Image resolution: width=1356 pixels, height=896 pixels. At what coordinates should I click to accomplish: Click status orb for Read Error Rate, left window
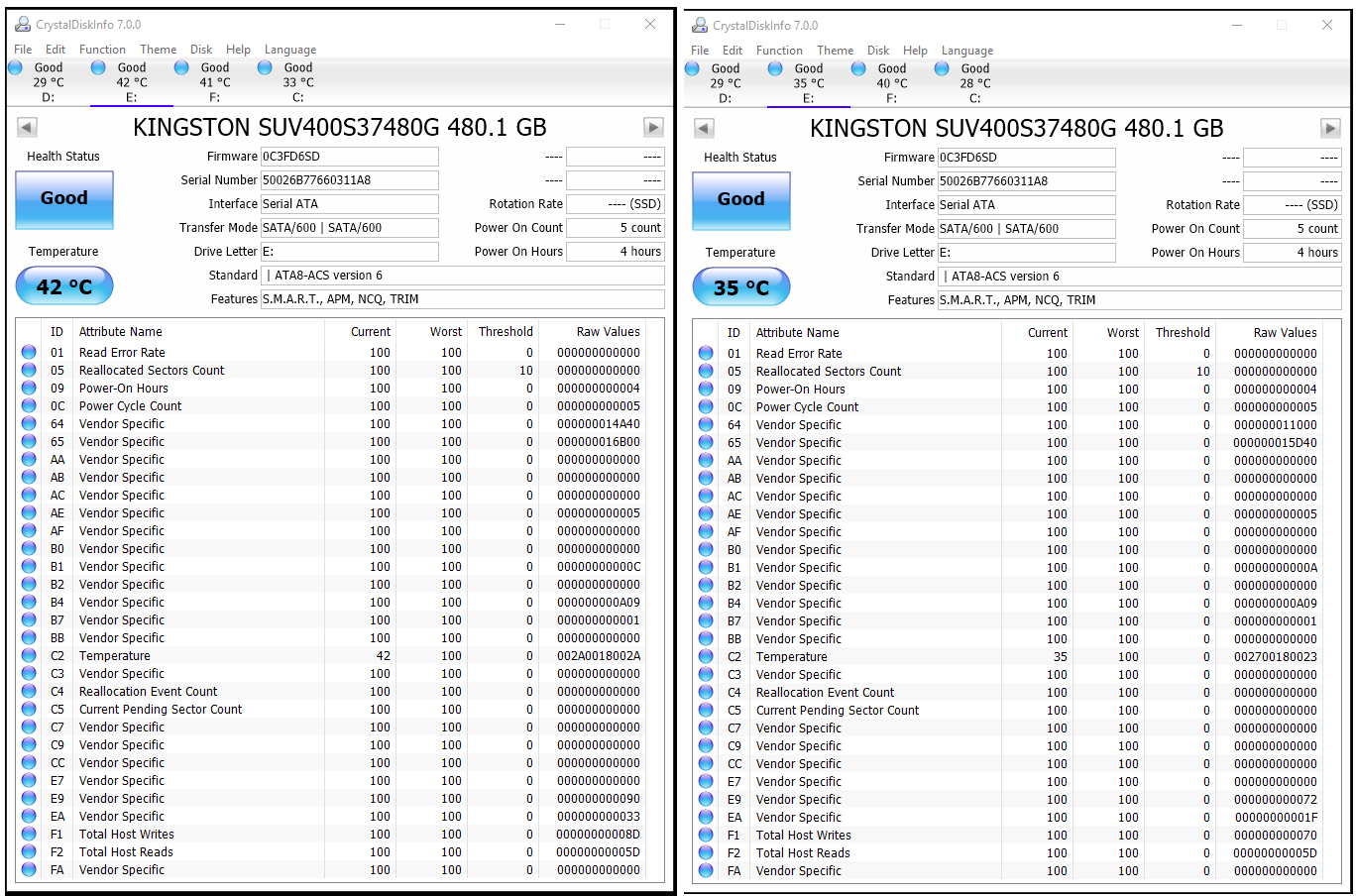pyautogui.click(x=29, y=352)
